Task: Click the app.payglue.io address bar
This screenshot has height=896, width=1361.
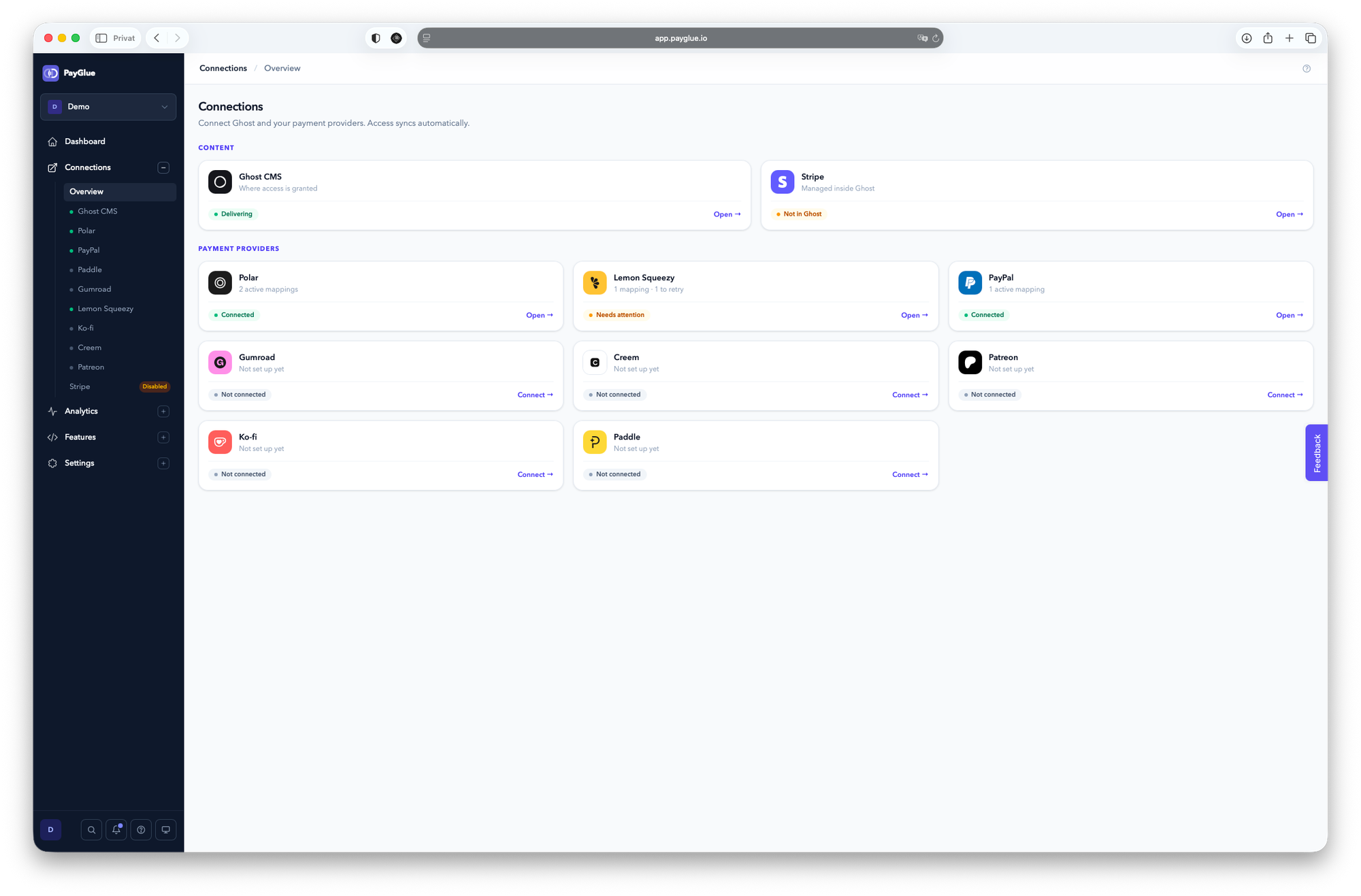Action: (x=680, y=38)
